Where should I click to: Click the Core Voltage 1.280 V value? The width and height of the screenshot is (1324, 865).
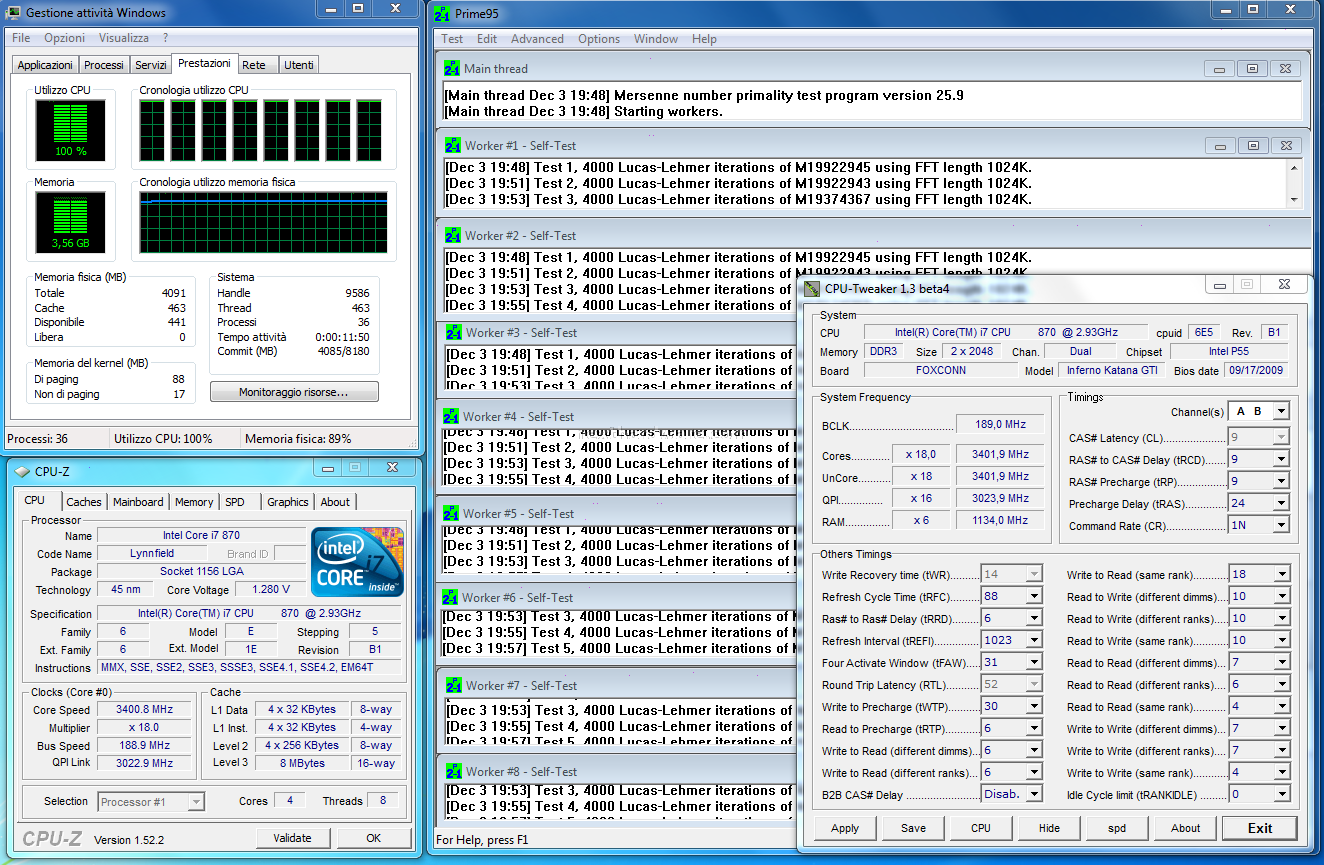[271, 590]
